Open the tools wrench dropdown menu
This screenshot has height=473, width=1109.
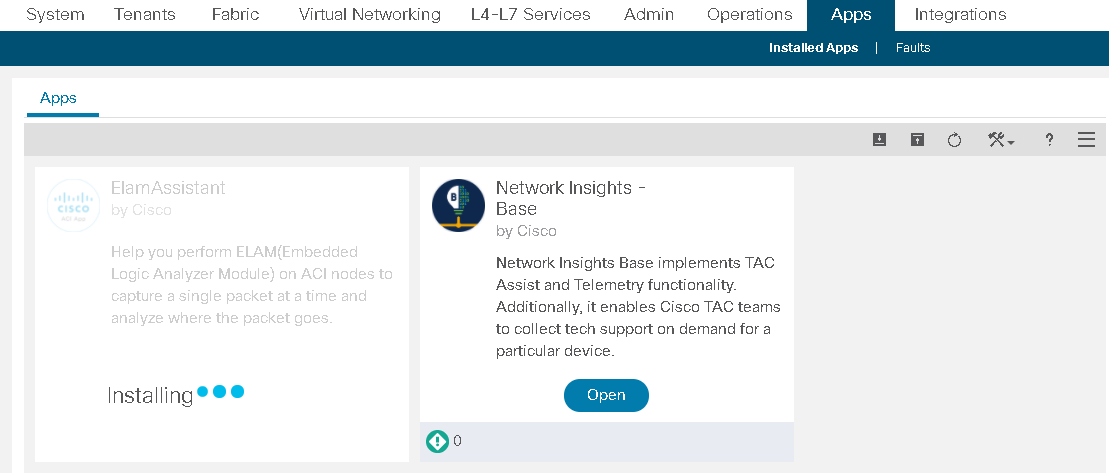(1001, 140)
